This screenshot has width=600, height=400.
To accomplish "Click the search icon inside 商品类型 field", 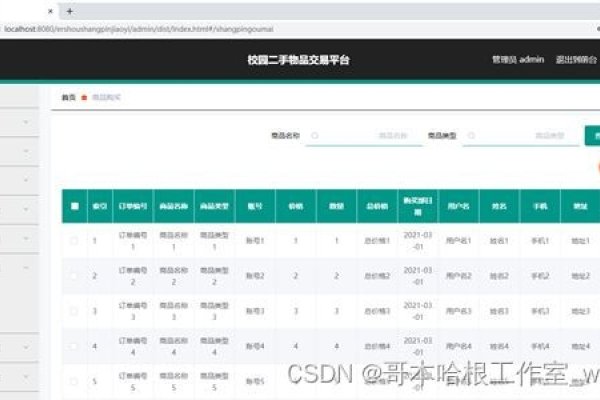I will tap(471, 136).
